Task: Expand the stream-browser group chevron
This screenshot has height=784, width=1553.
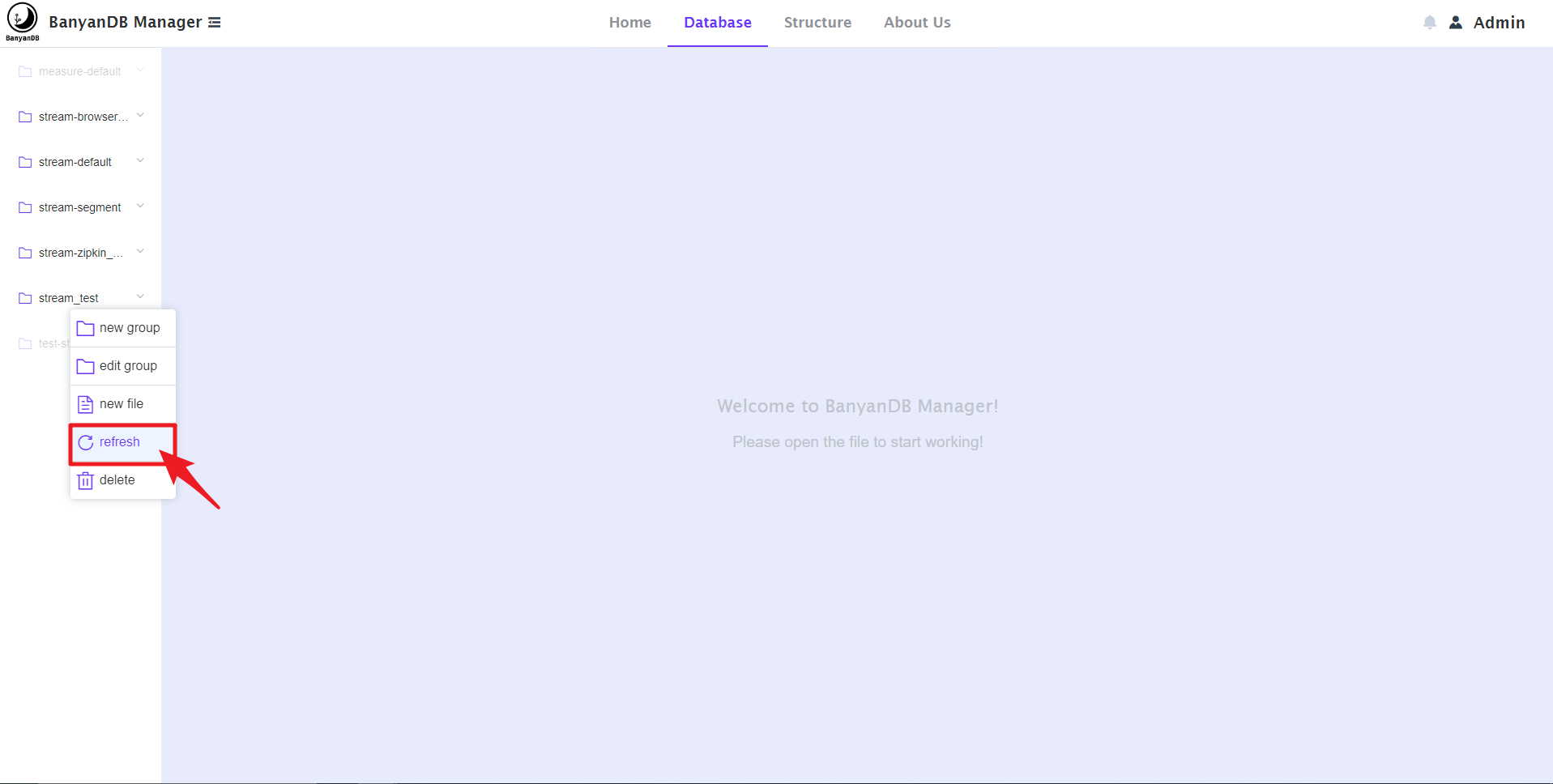Action: tap(140, 116)
